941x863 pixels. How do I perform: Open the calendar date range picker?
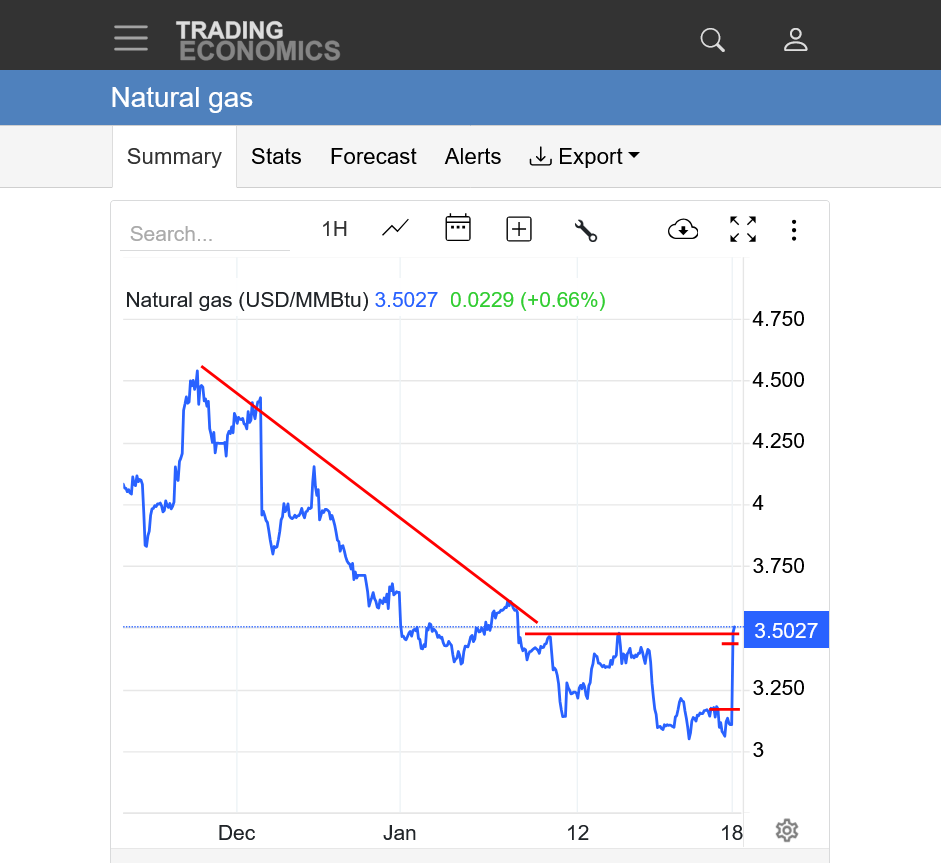click(458, 229)
